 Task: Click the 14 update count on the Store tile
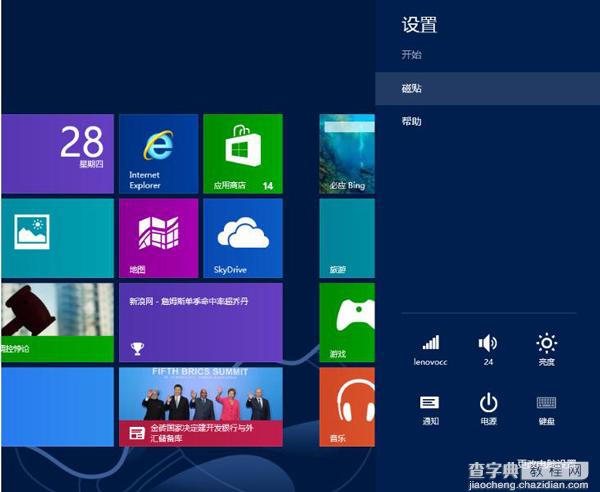click(268, 186)
